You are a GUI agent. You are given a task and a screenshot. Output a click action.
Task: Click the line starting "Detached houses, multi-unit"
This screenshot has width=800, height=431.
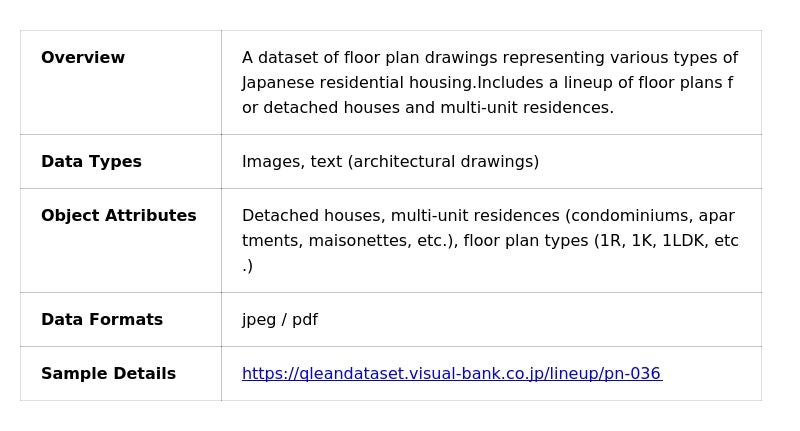click(488, 216)
